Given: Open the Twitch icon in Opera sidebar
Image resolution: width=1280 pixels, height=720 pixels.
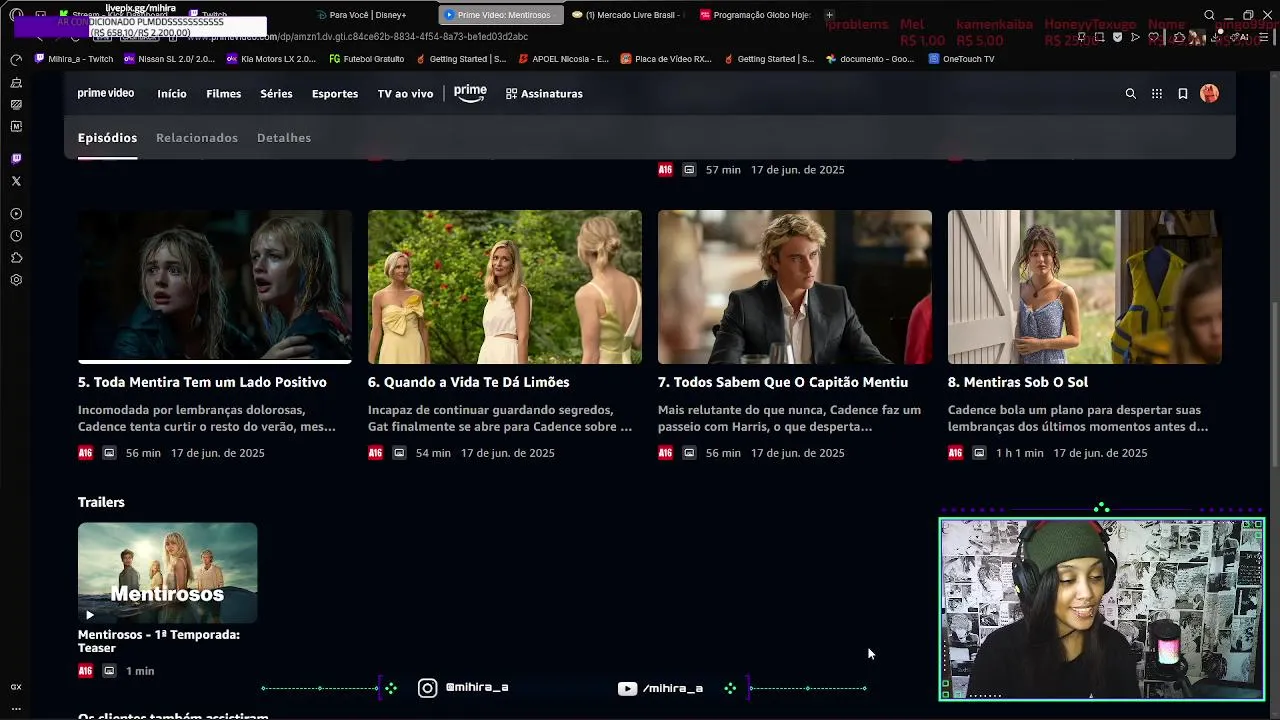Looking at the screenshot, I should [x=16, y=159].
